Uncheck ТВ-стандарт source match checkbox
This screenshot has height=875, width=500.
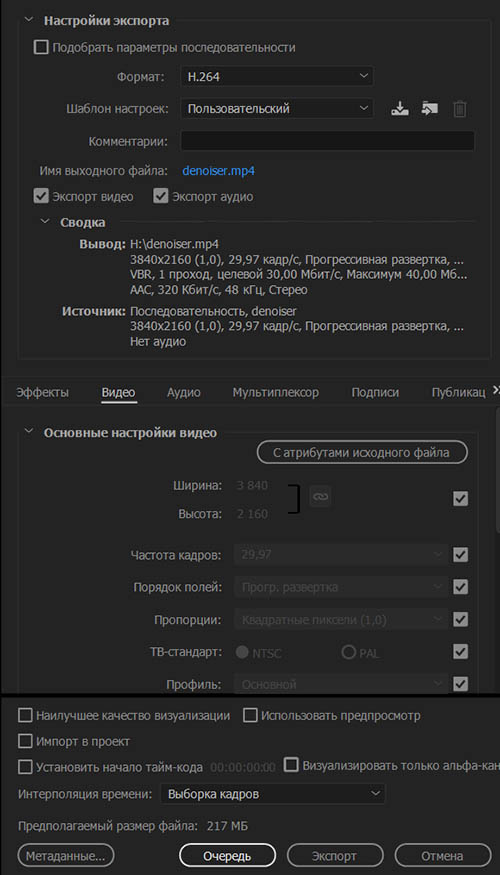tap(460, 652)
